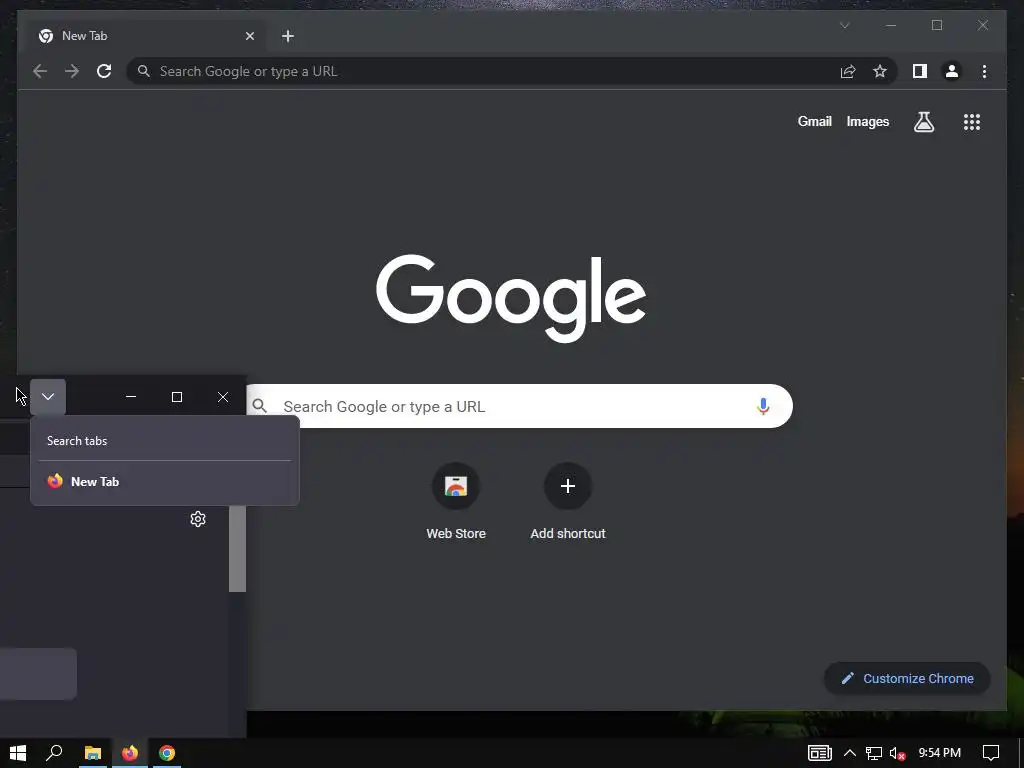Click the Google search box
This screenshot has width=1024, height=768.
[x=519, y=406]
